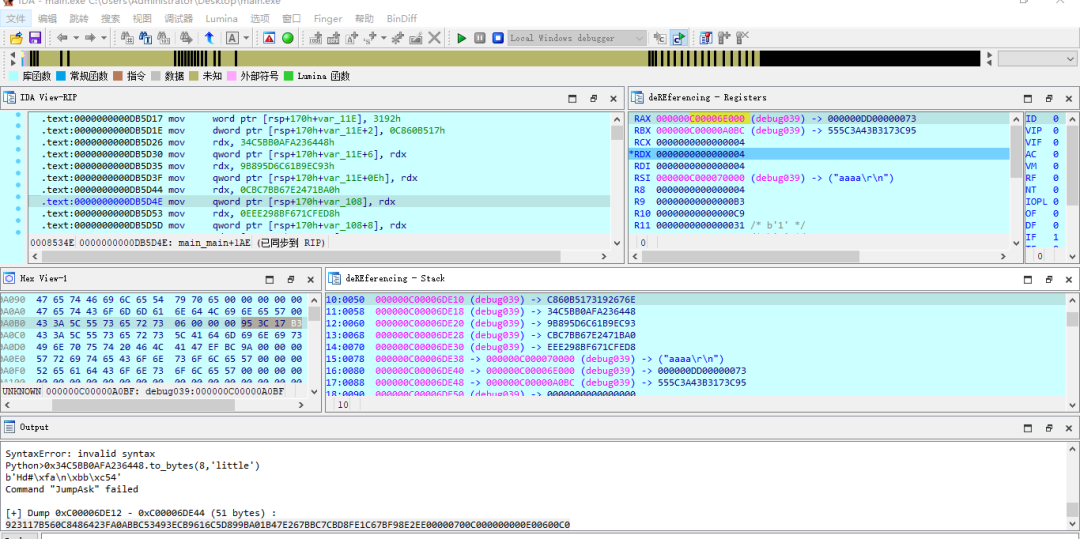This screenshot has width=1080, height=539.
Task: Click the red warning triangle window icon
Action: [269, 38]
